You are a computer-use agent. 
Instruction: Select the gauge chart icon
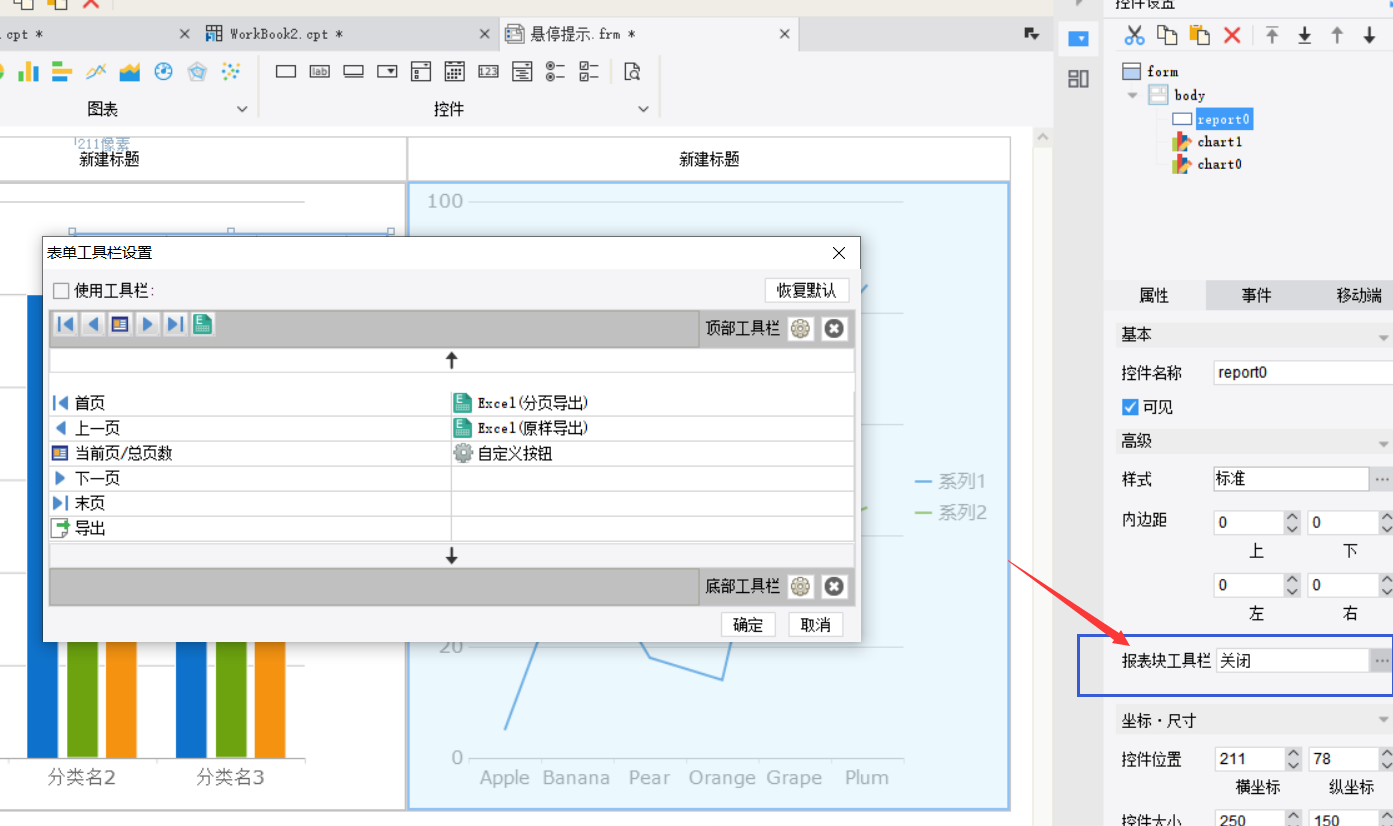pyautogui.click(x=164, y=71)
